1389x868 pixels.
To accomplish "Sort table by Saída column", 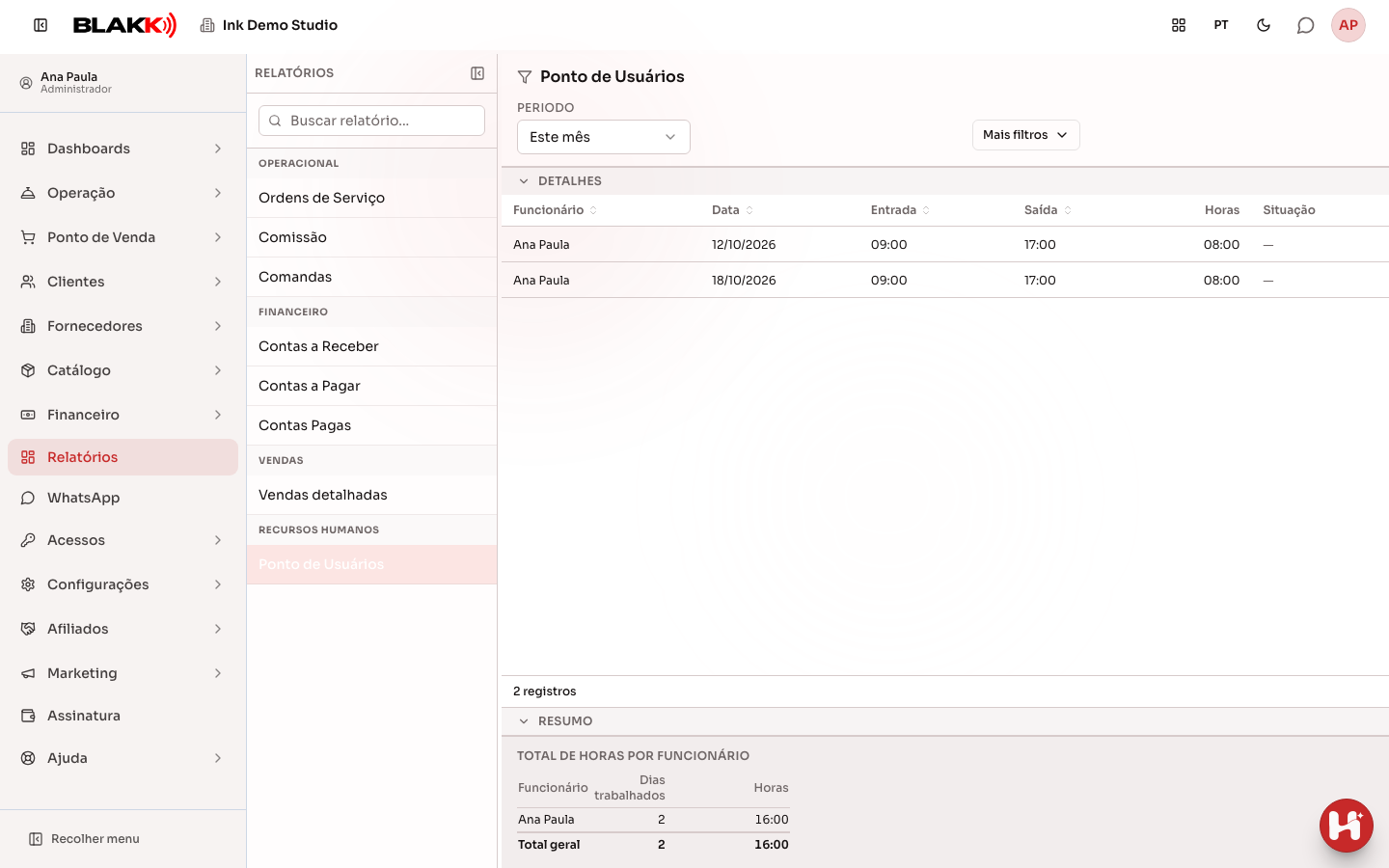I will (x=1048, y=210).
